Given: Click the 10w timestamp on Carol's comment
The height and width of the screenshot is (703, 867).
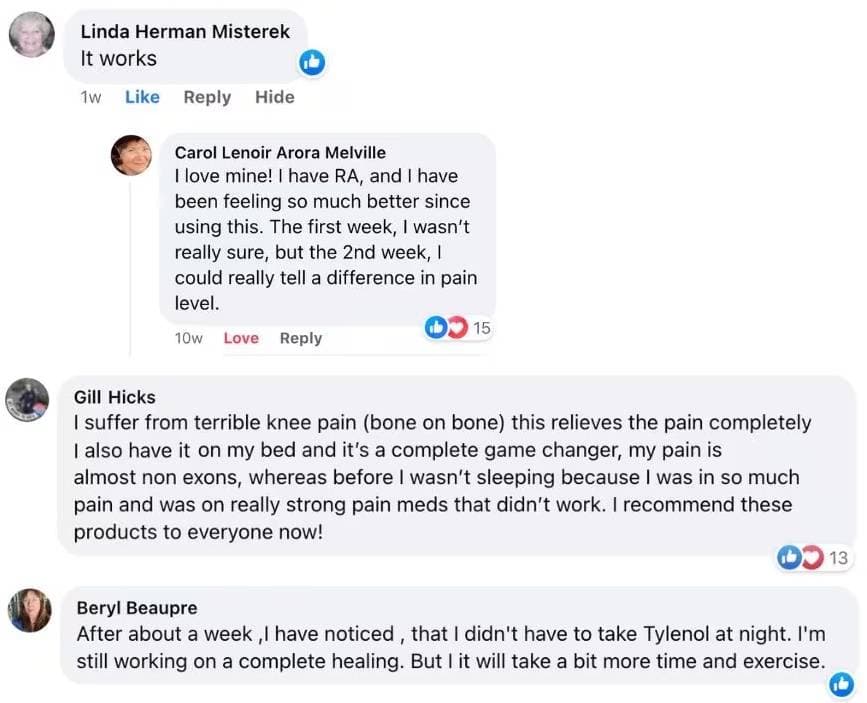Looking at the screenshot, I should click(187, 338).
